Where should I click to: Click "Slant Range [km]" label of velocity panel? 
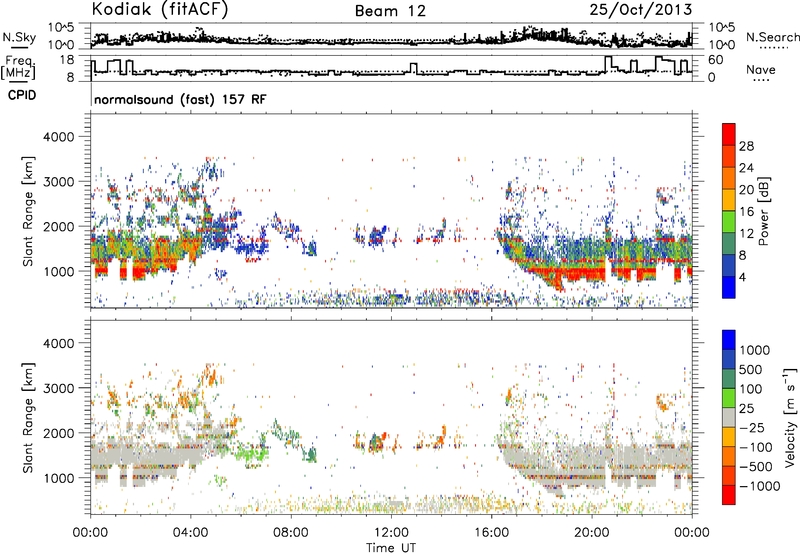click(29, 418)
